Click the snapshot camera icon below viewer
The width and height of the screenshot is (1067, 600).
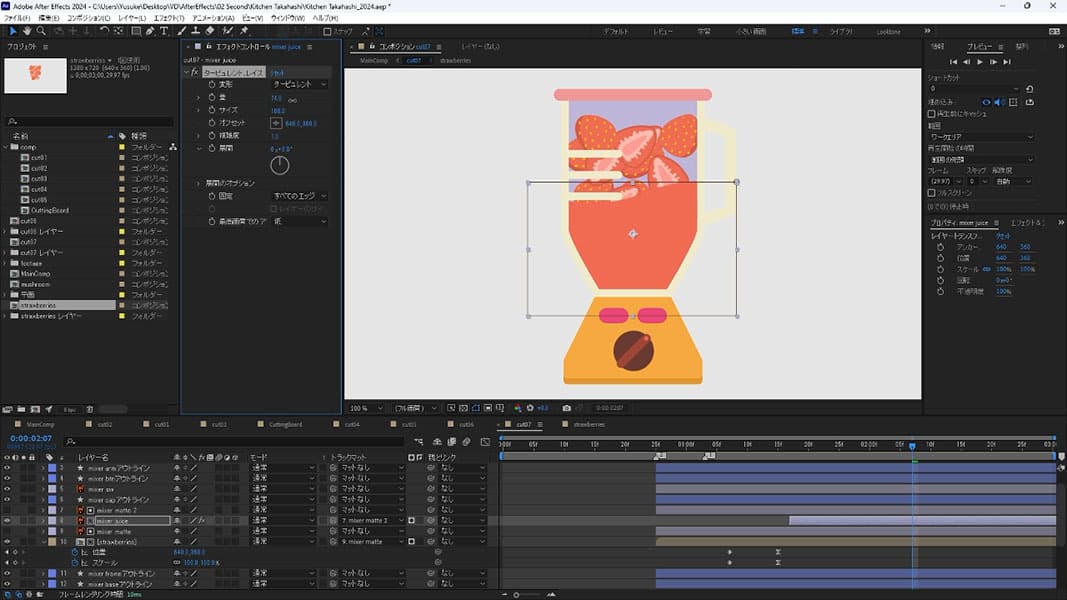pos(567,408)
